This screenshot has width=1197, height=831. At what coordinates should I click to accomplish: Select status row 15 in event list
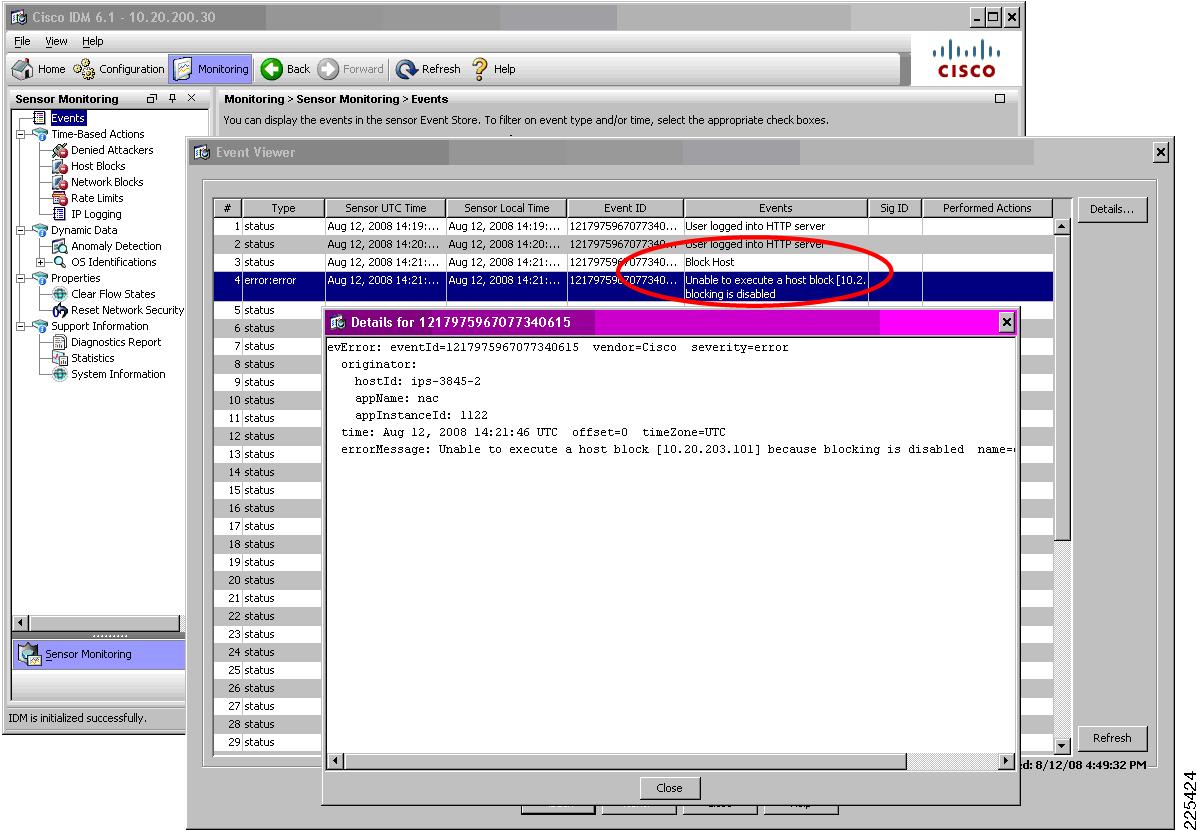[267, 490]
